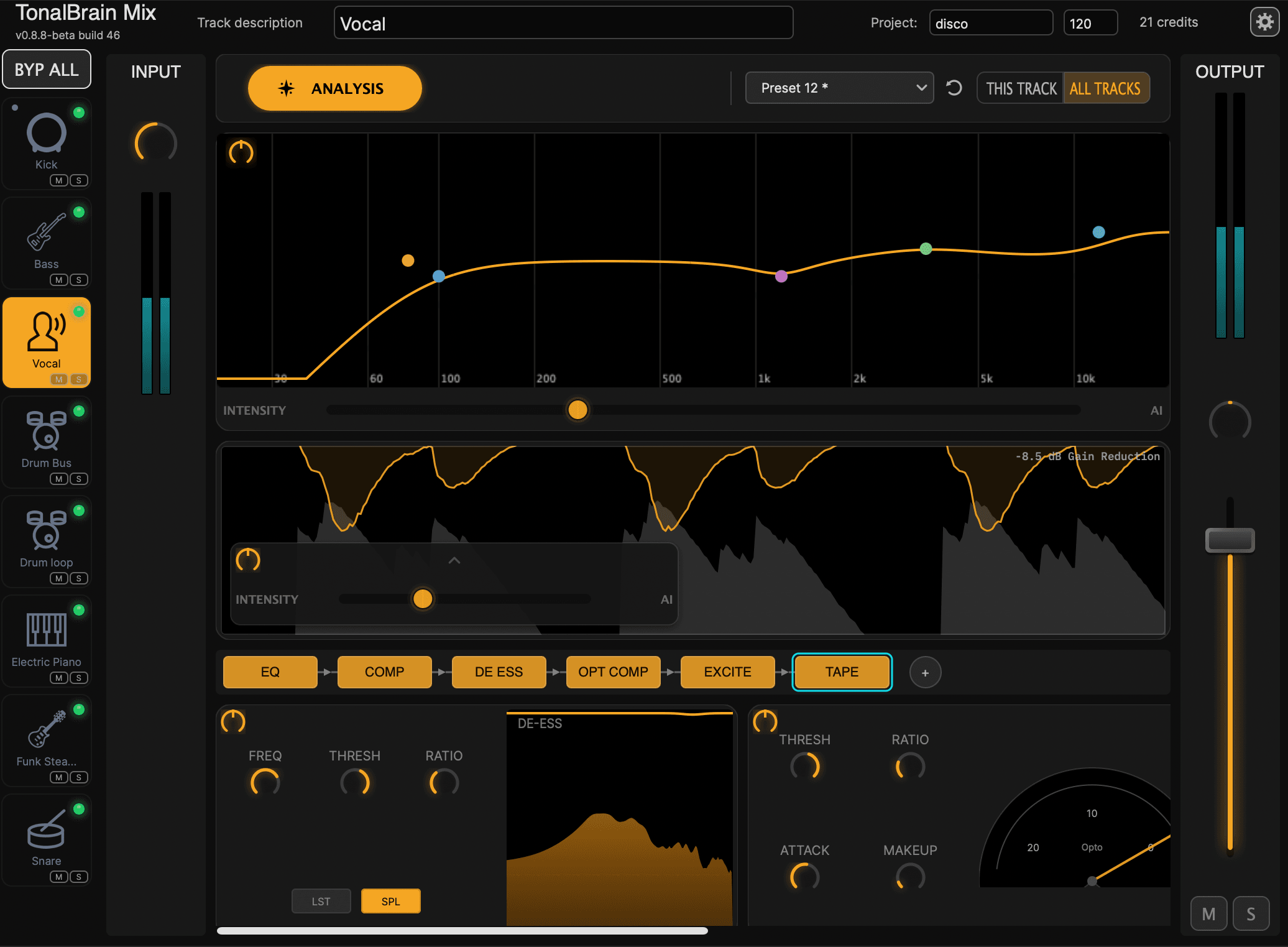Toggle the Kick track green enable light

[79, 113]
